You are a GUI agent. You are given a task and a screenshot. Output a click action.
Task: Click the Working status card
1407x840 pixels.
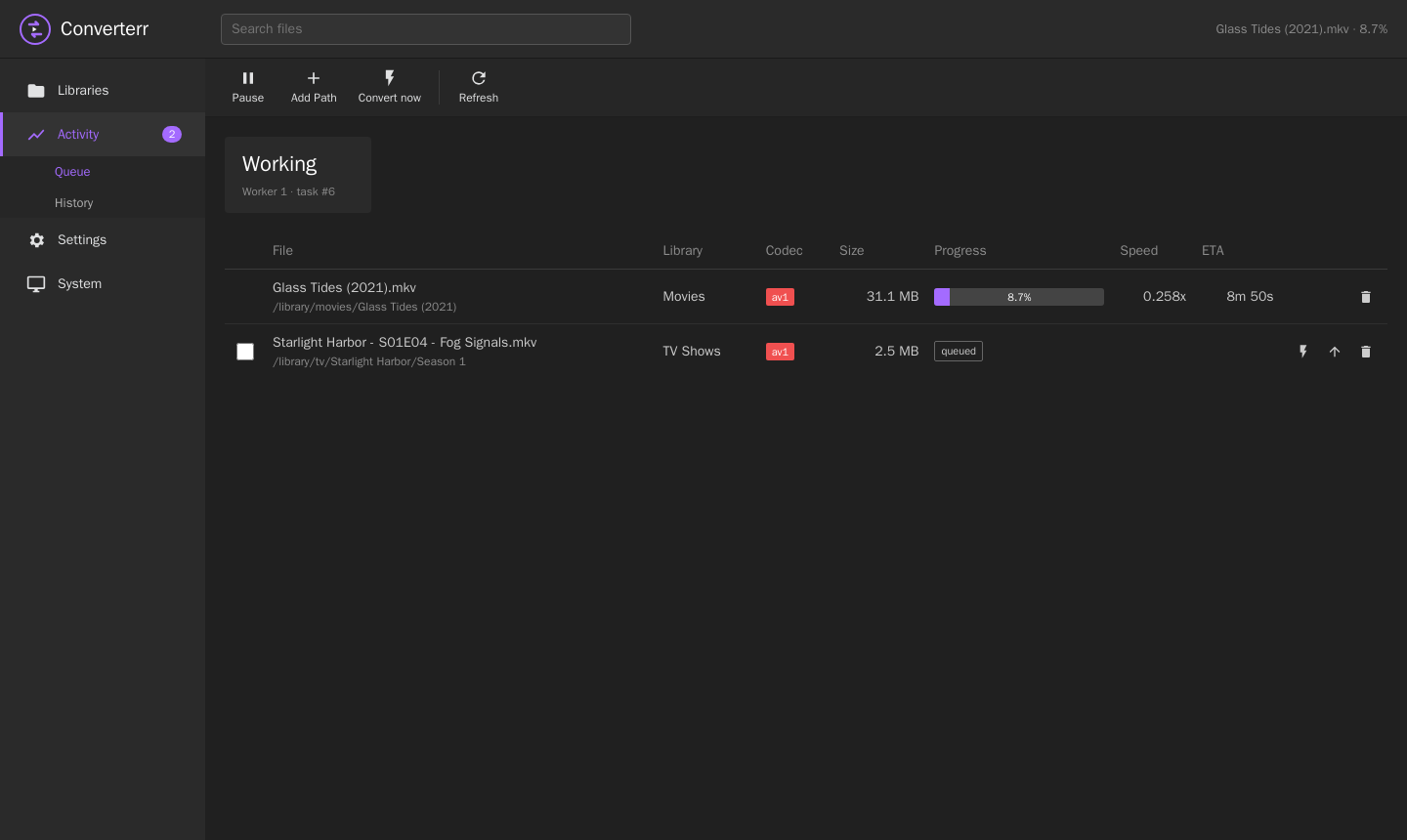298,175
